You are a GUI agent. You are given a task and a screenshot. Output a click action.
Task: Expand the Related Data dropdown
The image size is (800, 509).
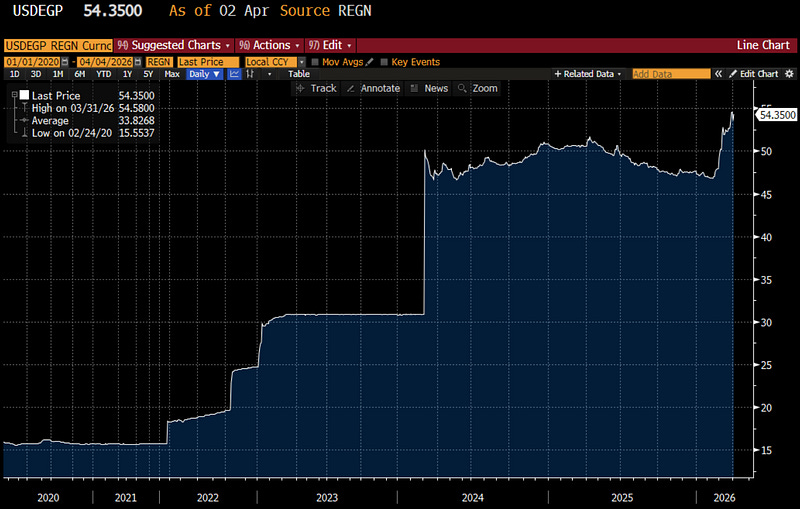[x=588, y=74]
